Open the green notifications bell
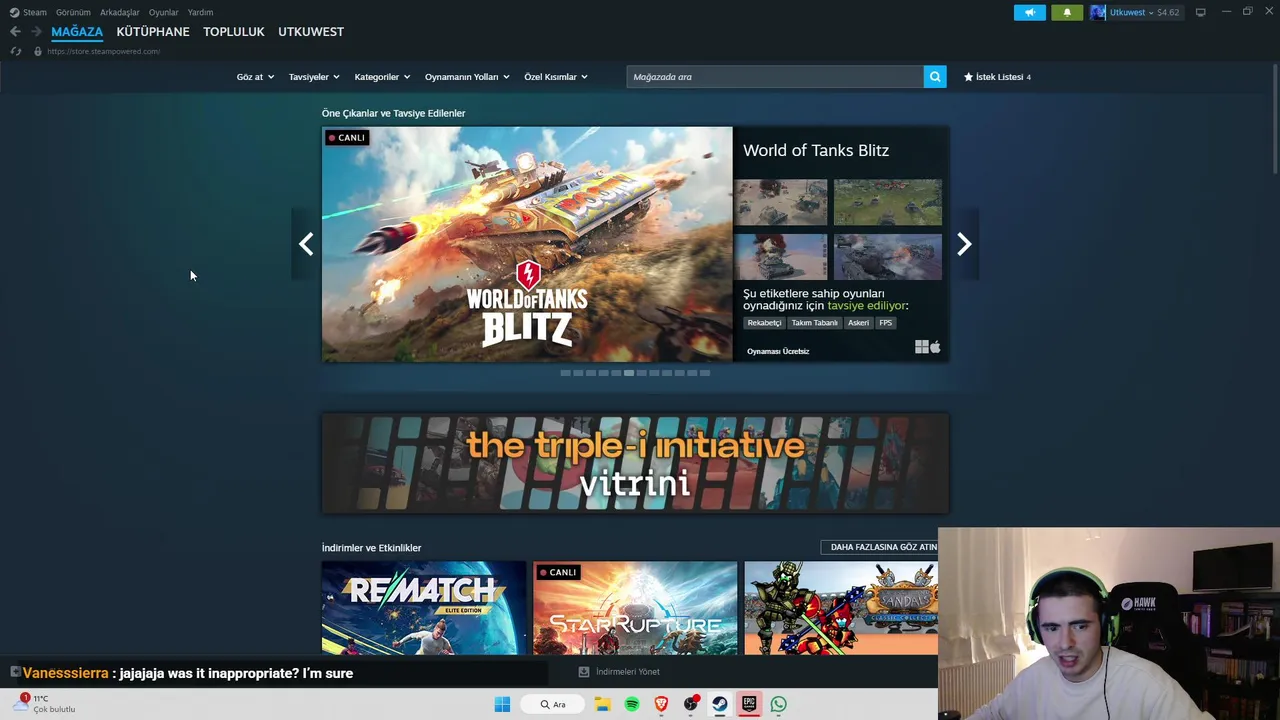The width and height of the screenshot is (1280, 720). pos(1067,12)
